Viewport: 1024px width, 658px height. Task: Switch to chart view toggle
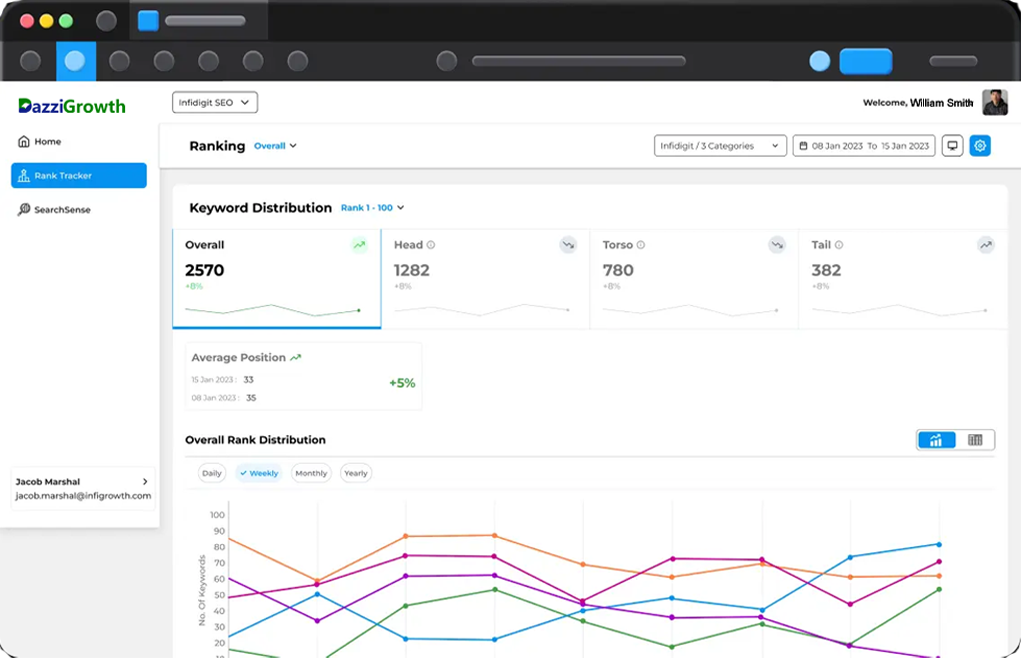[x=937, y=440]
